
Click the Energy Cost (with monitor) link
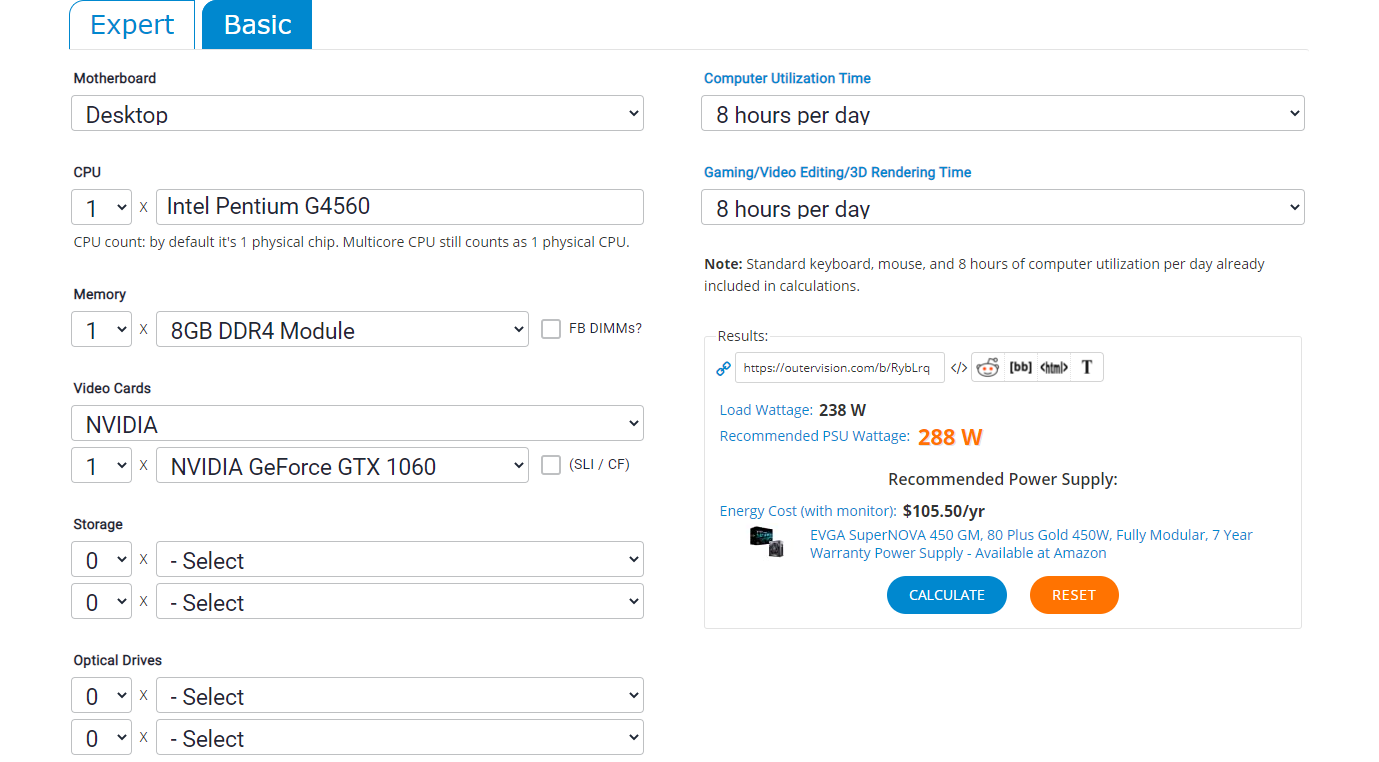point(808,511)
